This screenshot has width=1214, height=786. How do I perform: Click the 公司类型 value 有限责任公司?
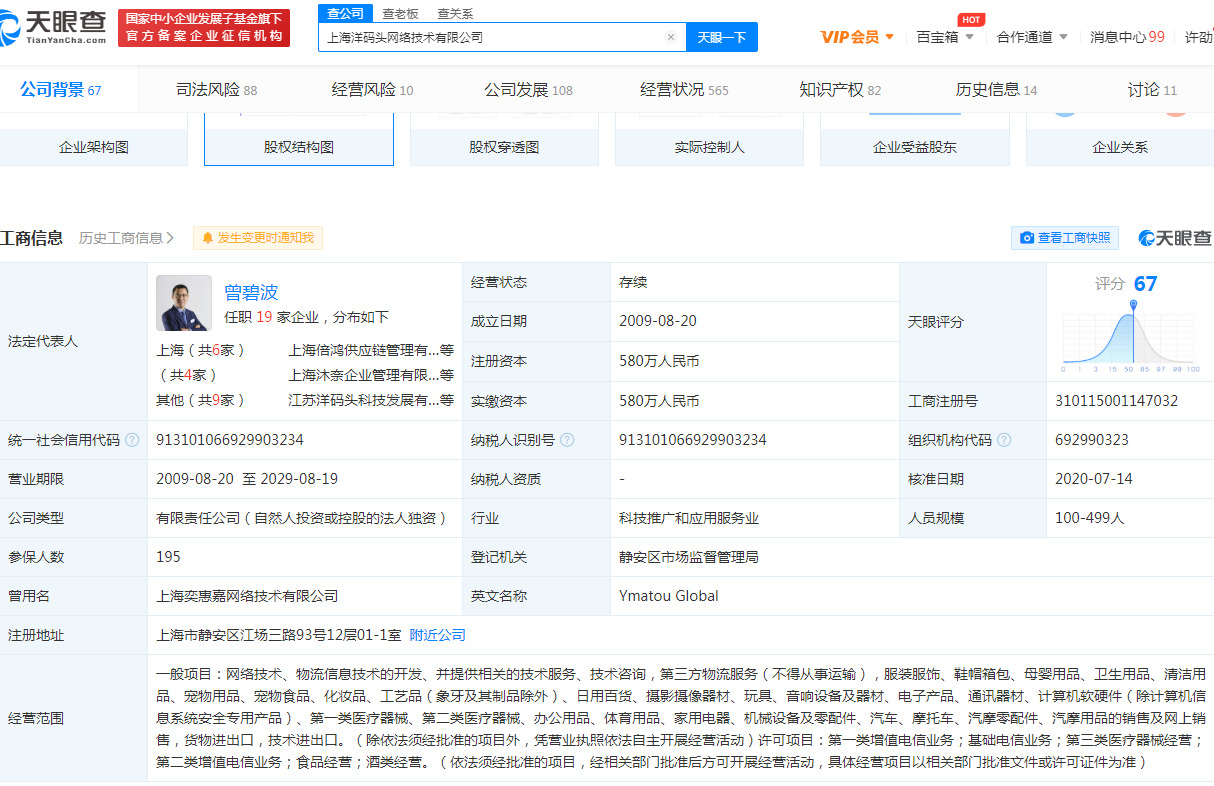[301, 518]
